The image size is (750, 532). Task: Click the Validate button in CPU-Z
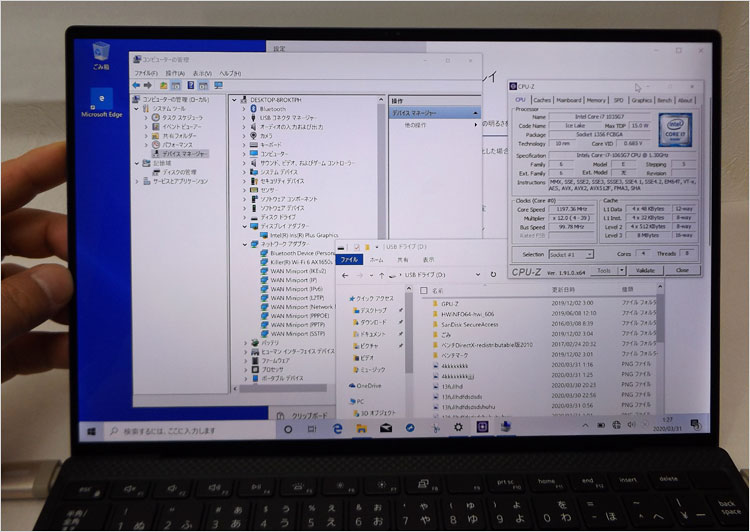[x=644, y=270]
